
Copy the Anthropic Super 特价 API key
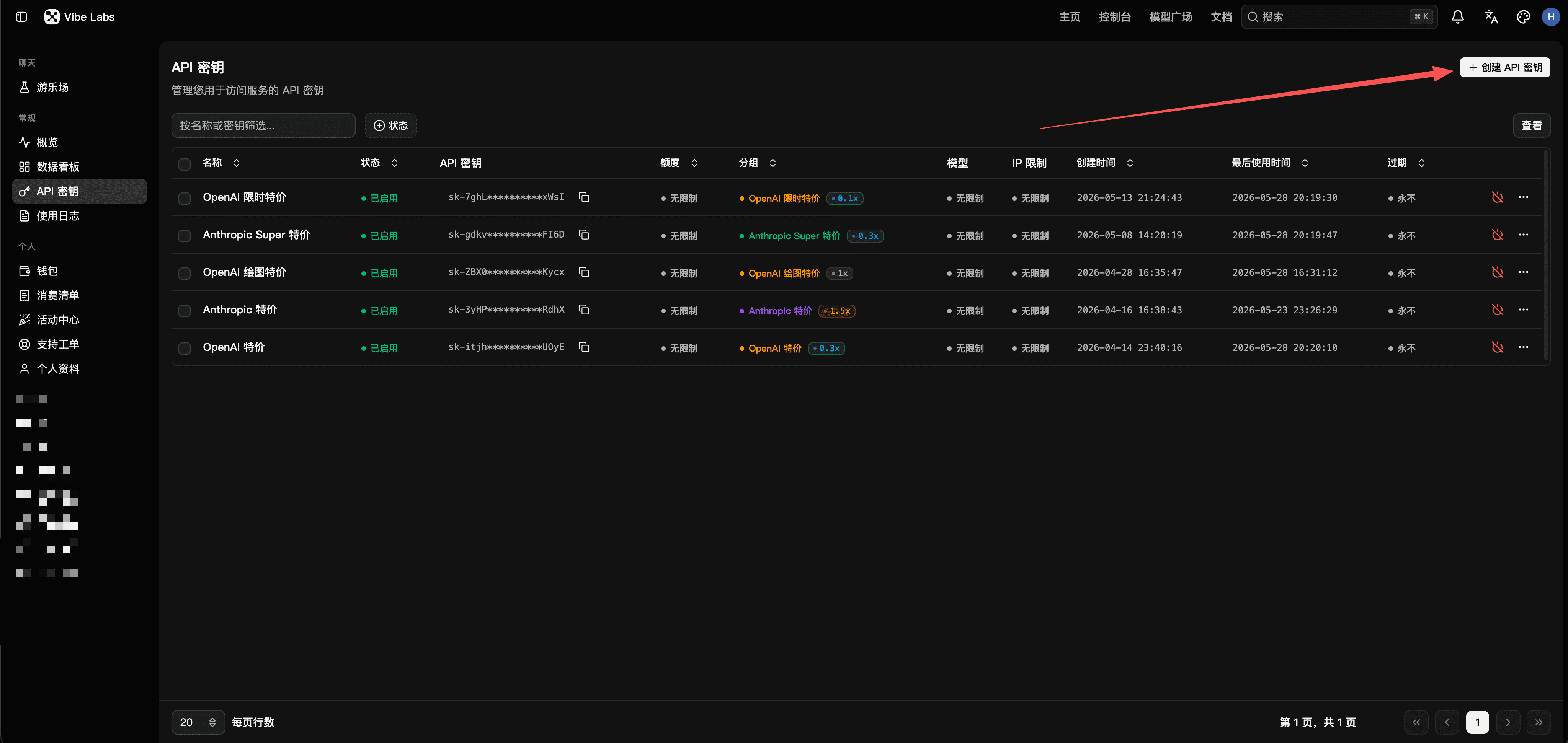pos(584,235)
